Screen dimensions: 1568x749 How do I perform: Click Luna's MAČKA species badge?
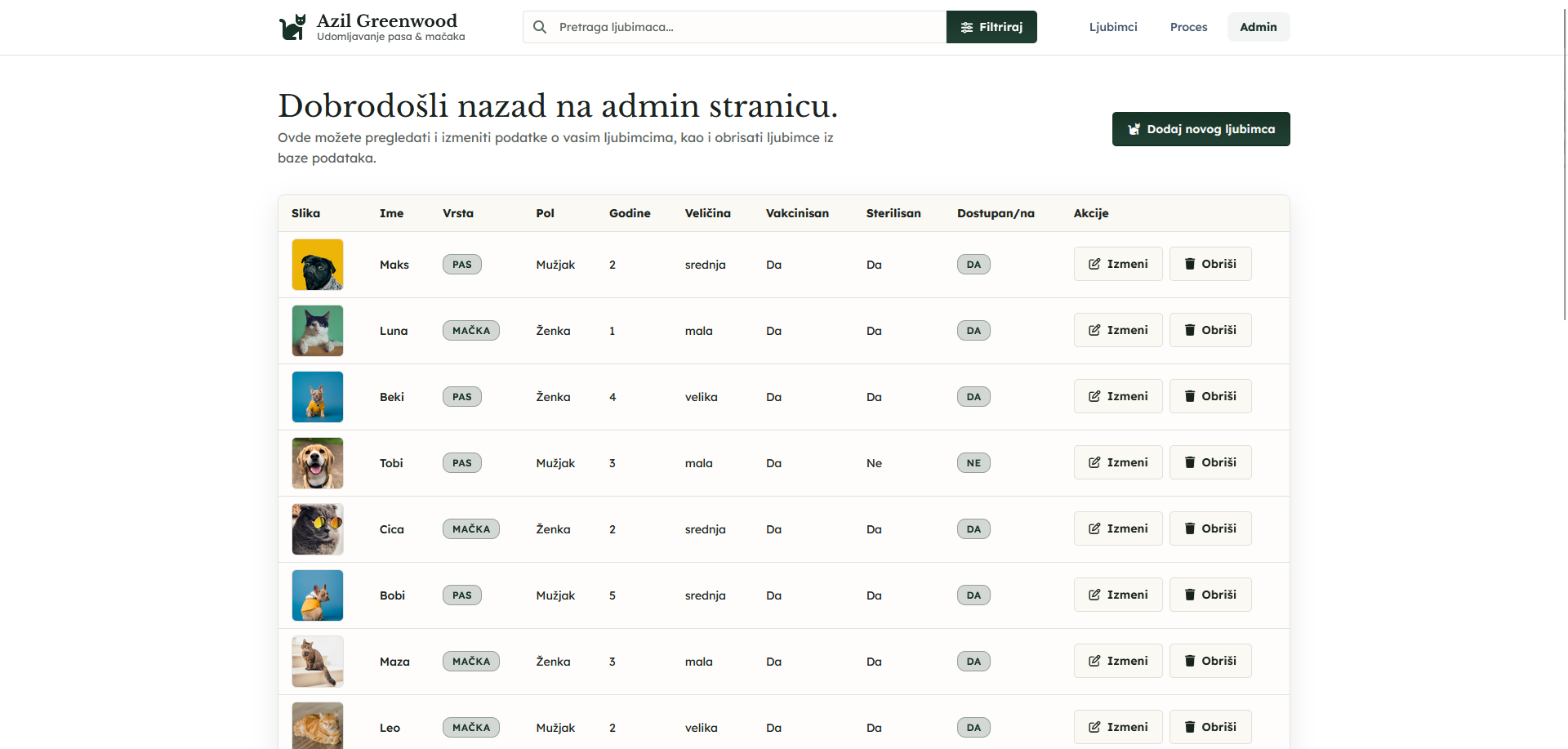tap(471, 331)
